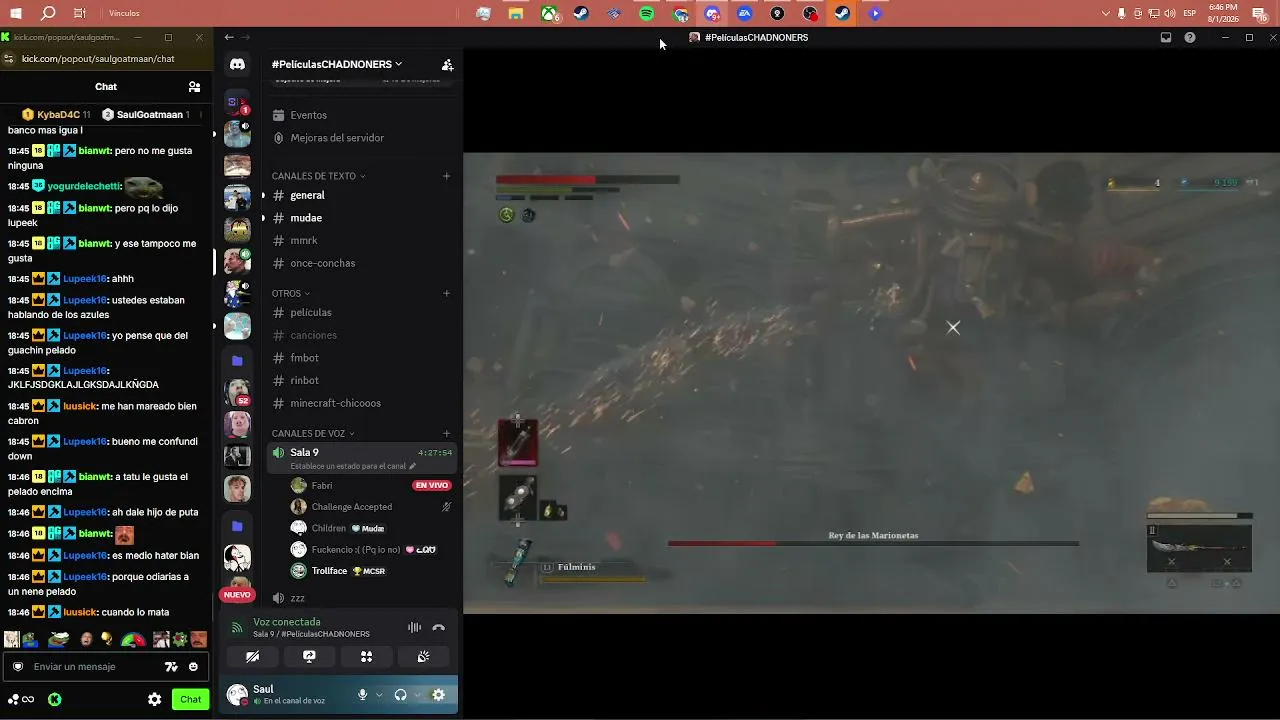Select Sala 9 voice channel
The image size is (1280, 720).
362,458
